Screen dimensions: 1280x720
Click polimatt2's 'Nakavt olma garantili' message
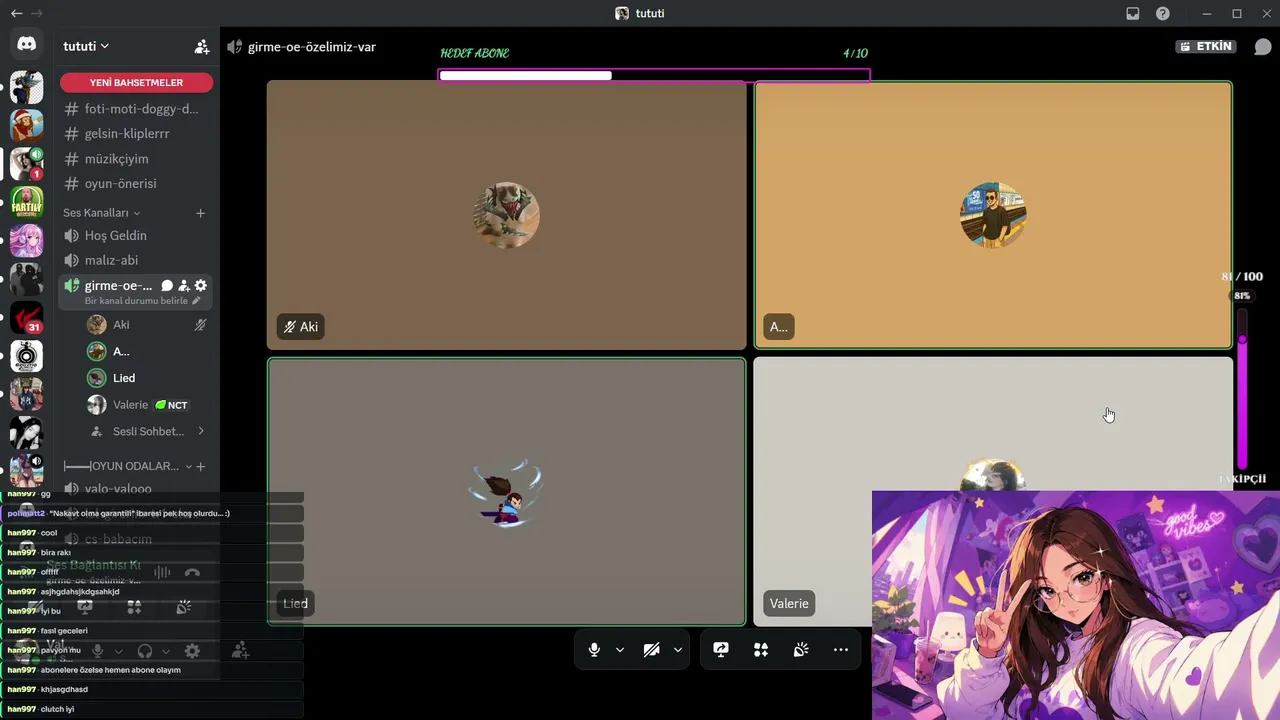152,514
